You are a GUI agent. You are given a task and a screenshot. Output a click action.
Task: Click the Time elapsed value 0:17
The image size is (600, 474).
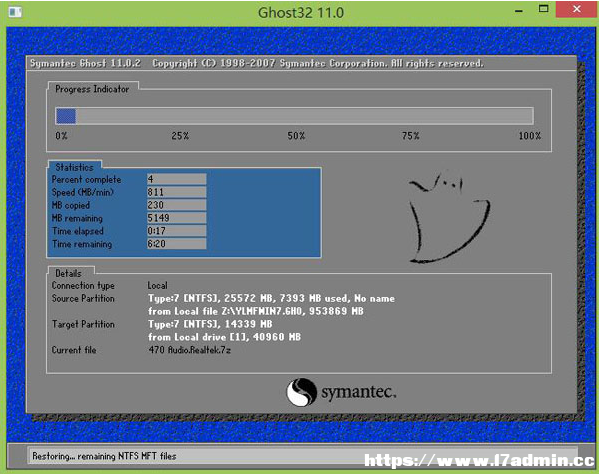coord(176,231)
